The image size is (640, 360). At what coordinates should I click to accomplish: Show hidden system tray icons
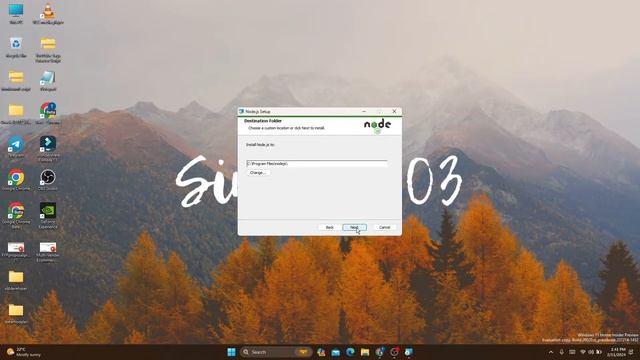551,352
